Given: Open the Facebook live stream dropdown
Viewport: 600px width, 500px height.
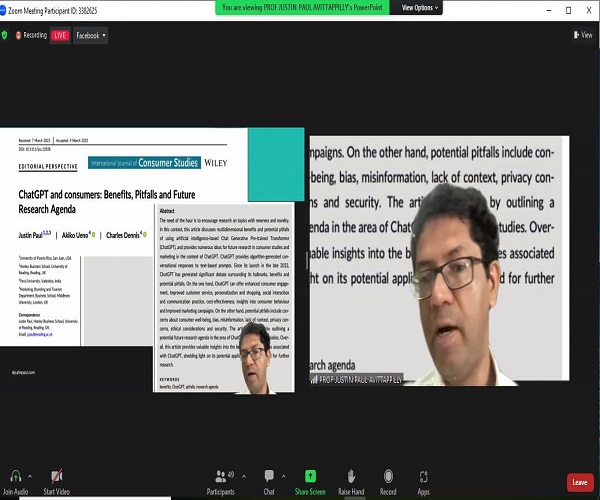Looking at the screenshot, I should tap(91, 36).
